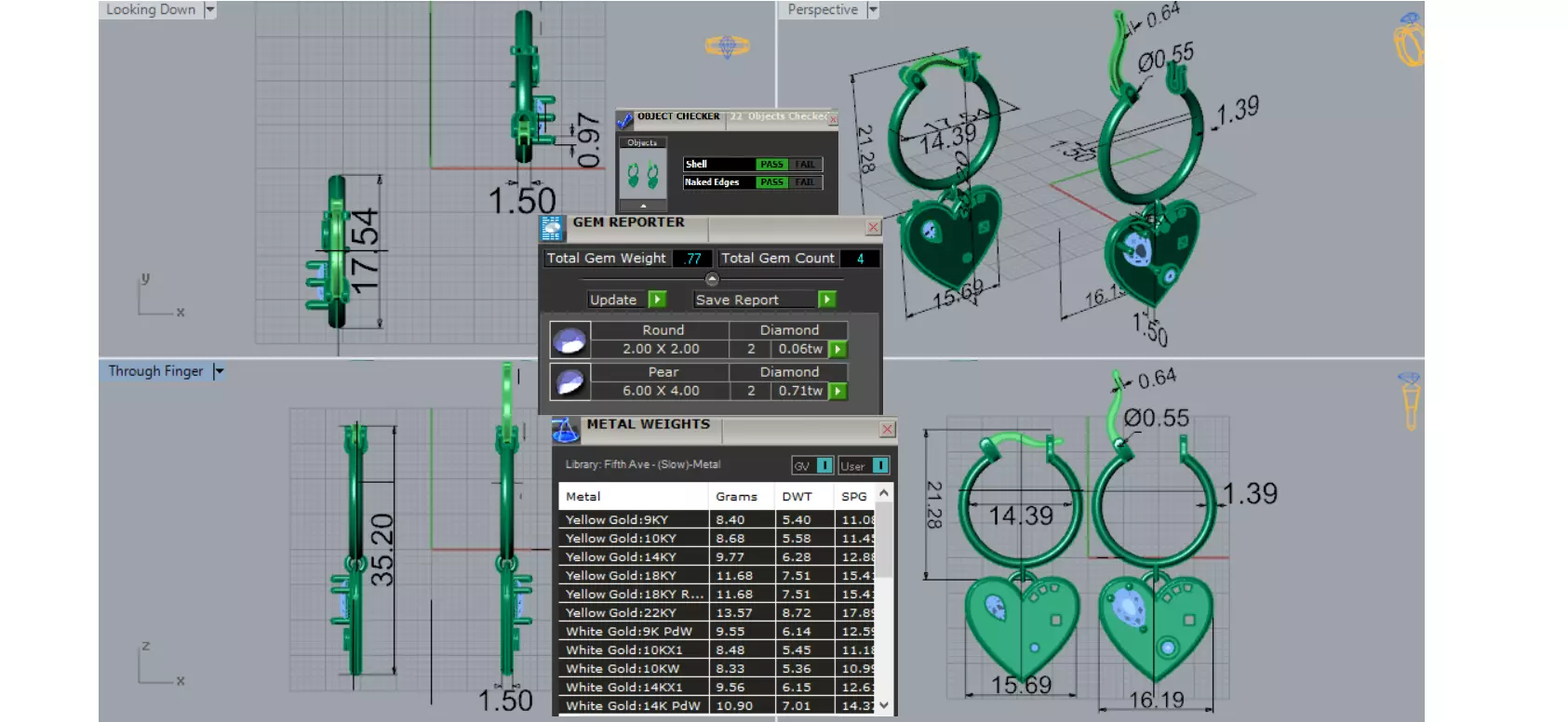Select the White Gold:9K PdW row

[x=717, y=632]
